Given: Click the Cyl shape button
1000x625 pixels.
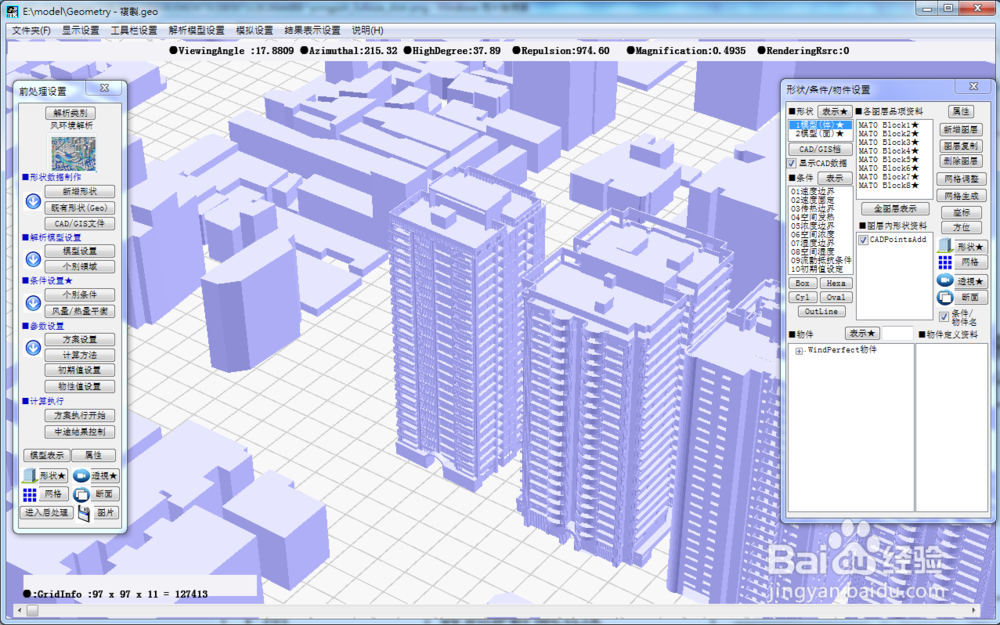Looking at the screenshot, I should 803,297.
